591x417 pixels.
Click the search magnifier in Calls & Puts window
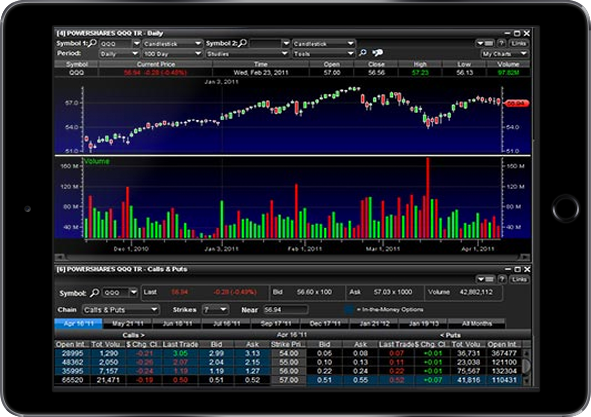pyautogui.click(x=95, y=293)
